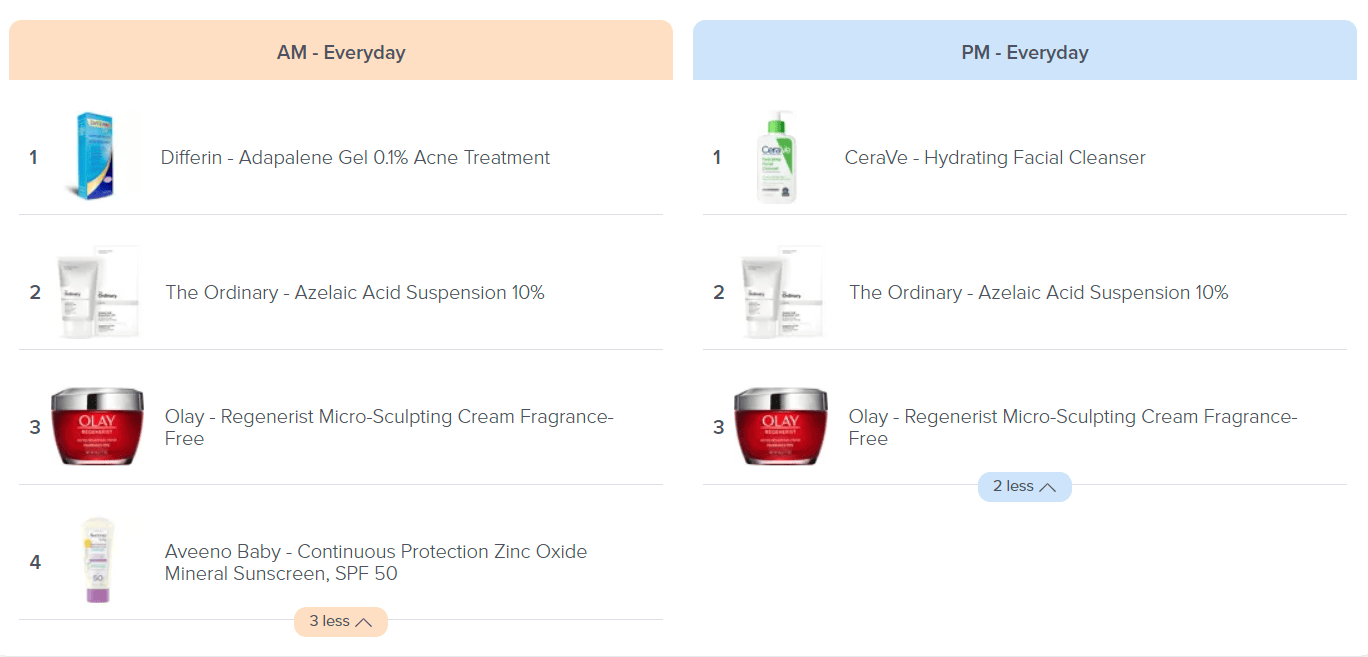This screenshot has width=1368, height=657.
Task: Open PM The Ordinary Azelaic Acid link
Action: click(x=1038, y=293)
